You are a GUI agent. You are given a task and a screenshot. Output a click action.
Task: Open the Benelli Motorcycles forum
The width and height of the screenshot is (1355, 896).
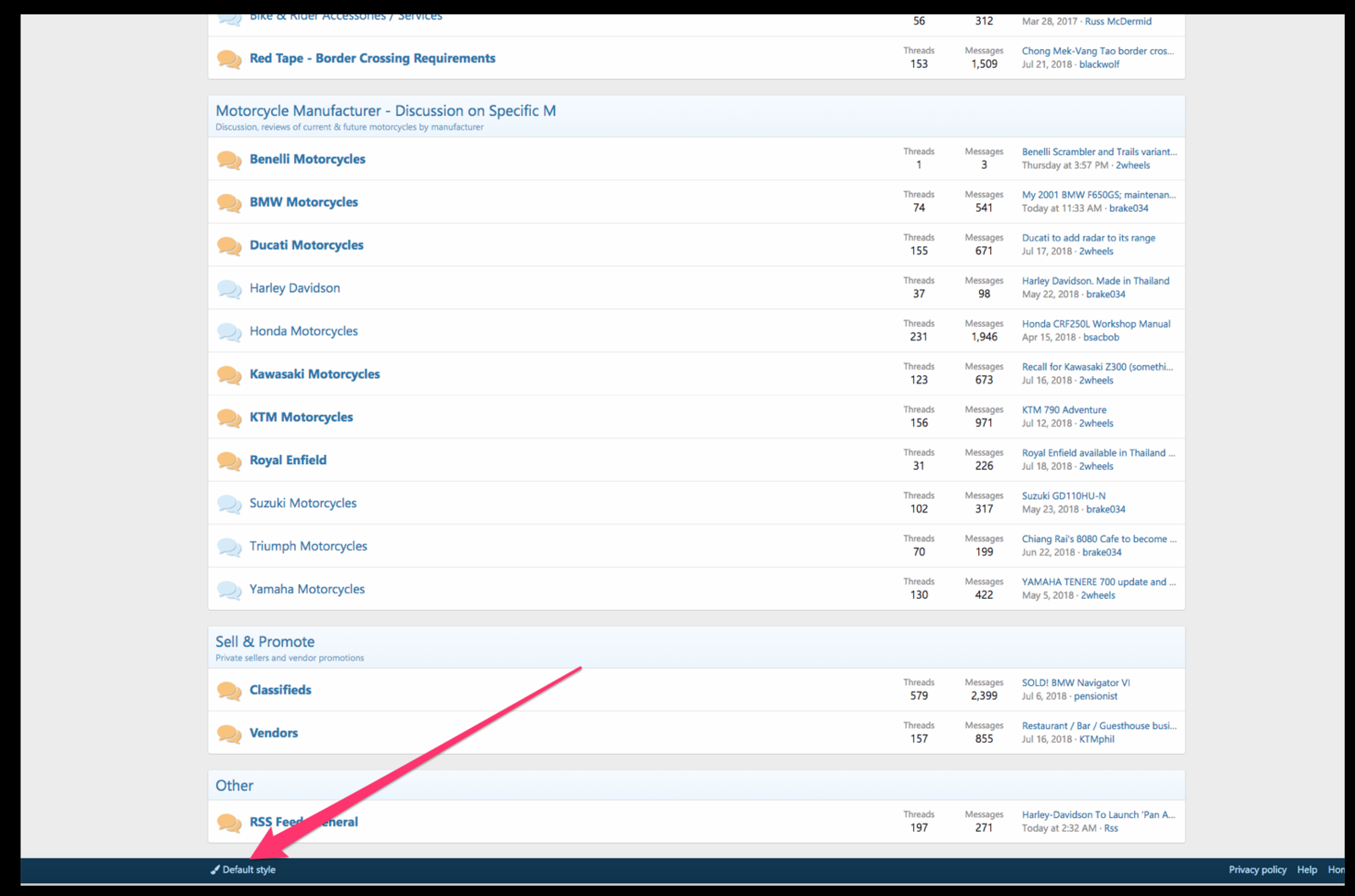[307, 159]
